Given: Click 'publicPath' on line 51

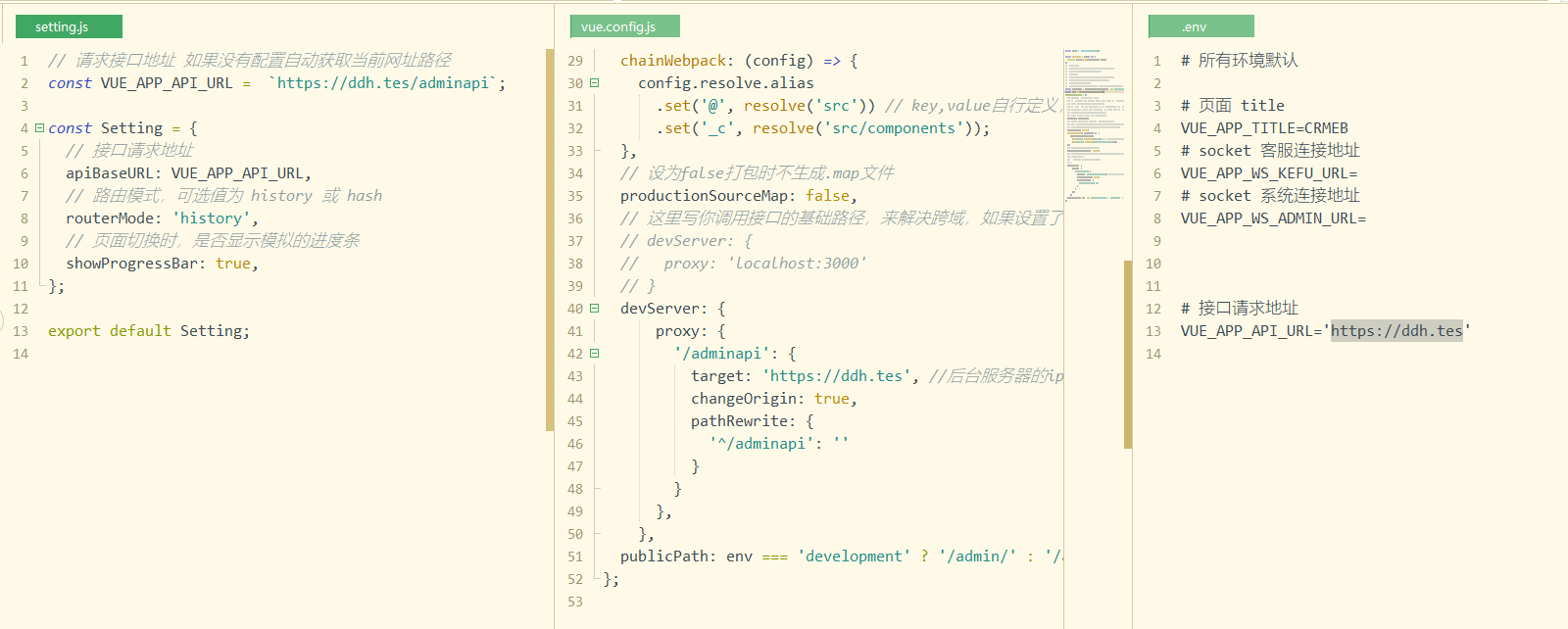Looking at the screenshot, I should (x=664, y=556).
